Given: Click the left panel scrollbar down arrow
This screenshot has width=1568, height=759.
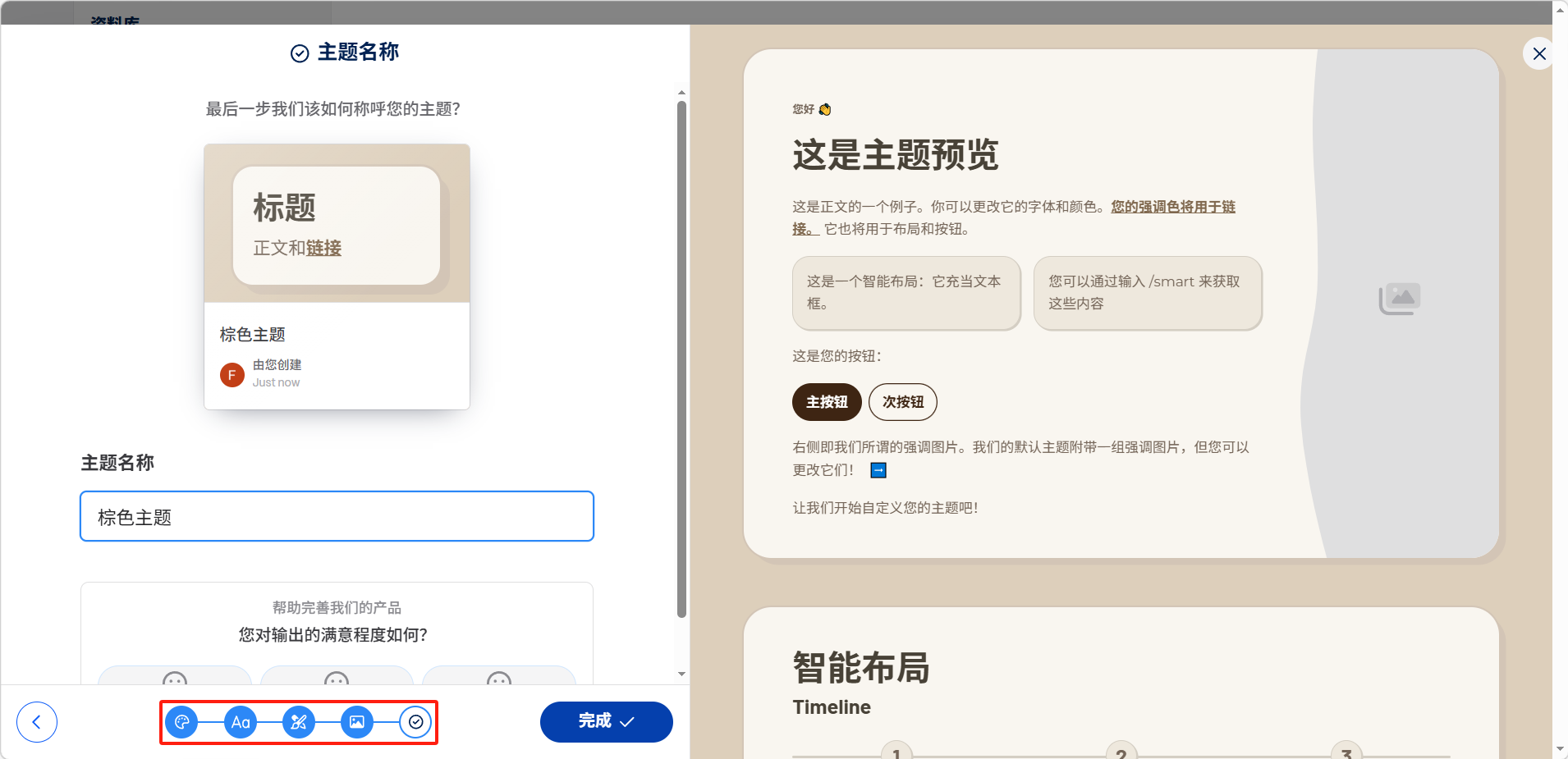Looking at the screenshot, I should (681, 674).
